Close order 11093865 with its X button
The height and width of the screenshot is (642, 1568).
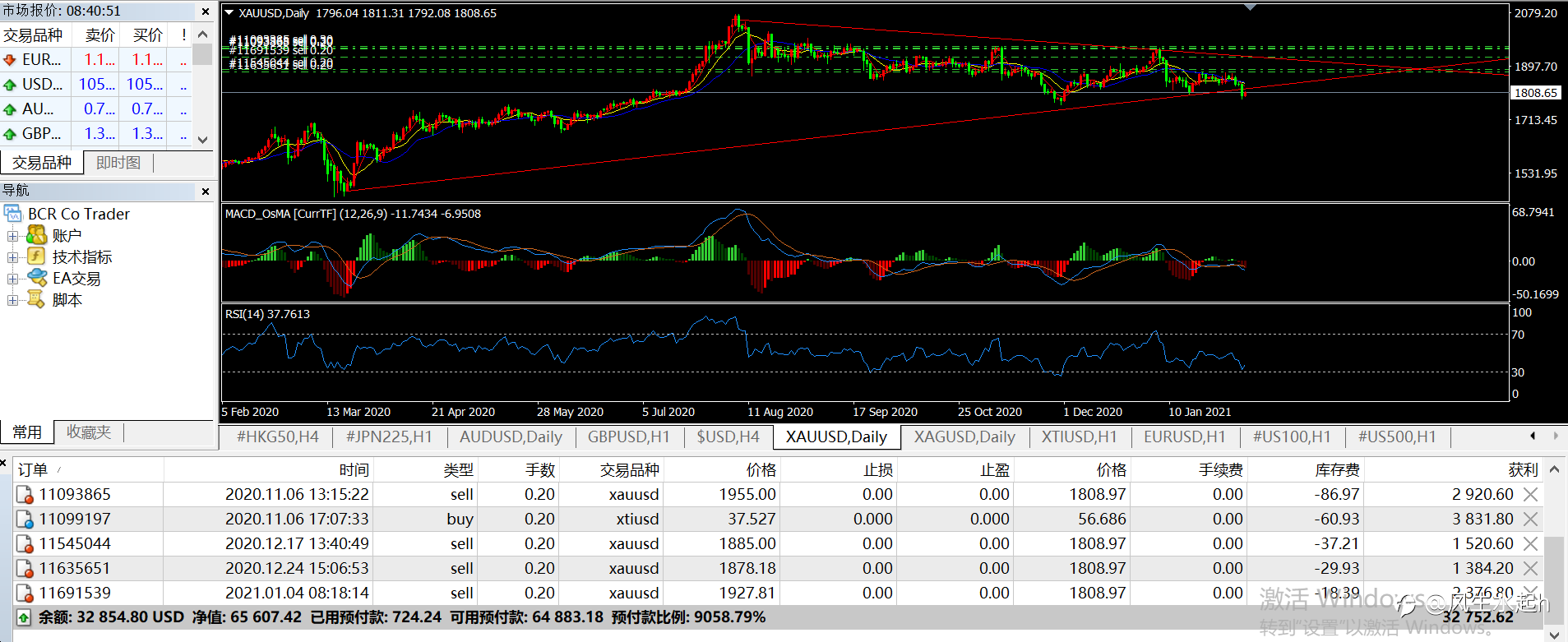tap(1530, 494)
